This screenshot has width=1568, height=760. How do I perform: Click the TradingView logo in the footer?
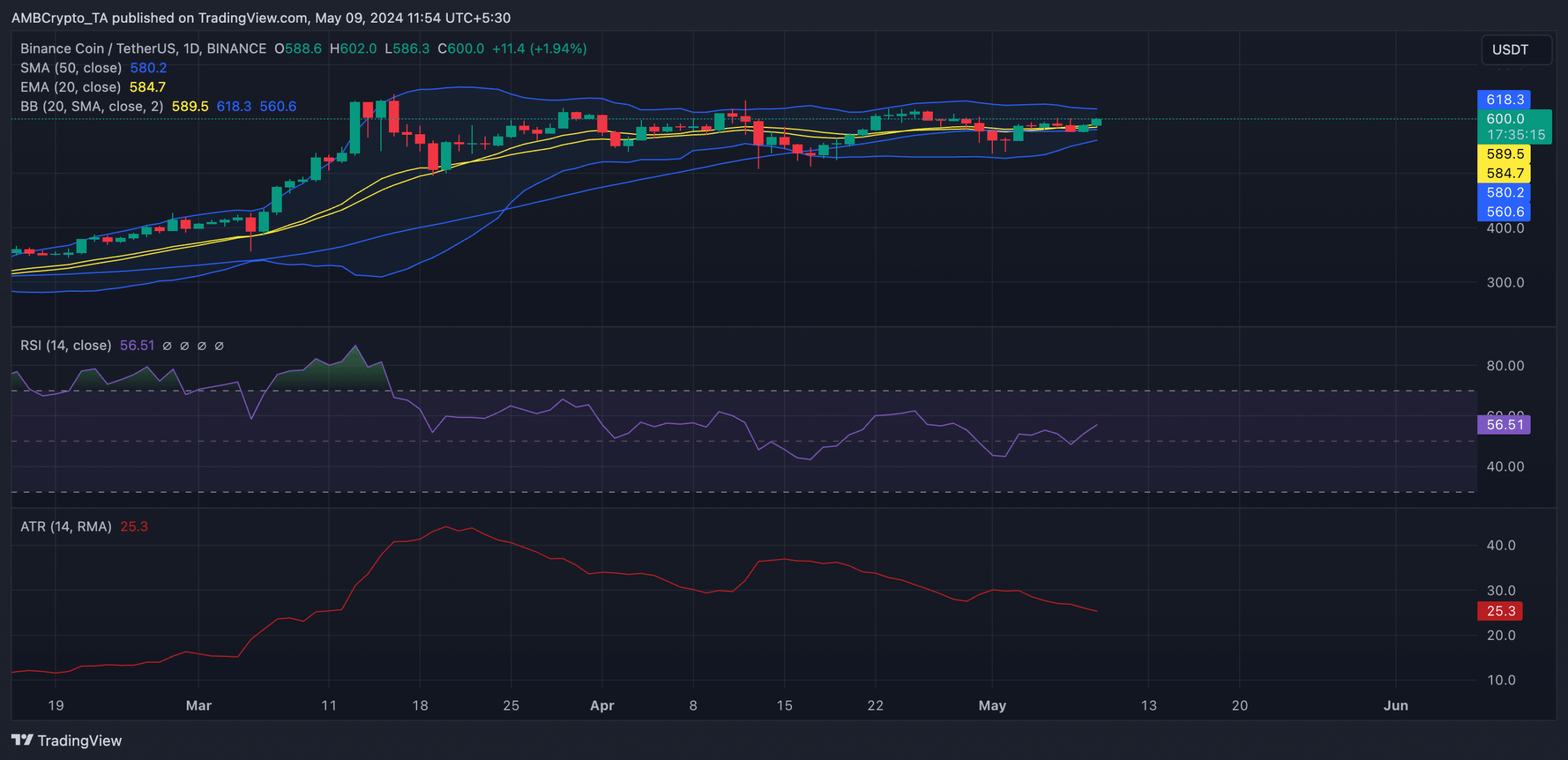(67, 740)
